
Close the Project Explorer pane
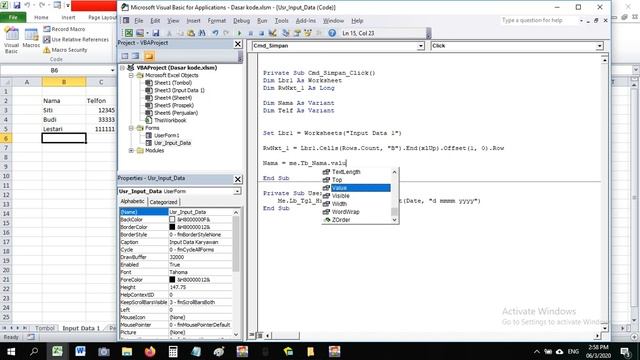(238, 44)
